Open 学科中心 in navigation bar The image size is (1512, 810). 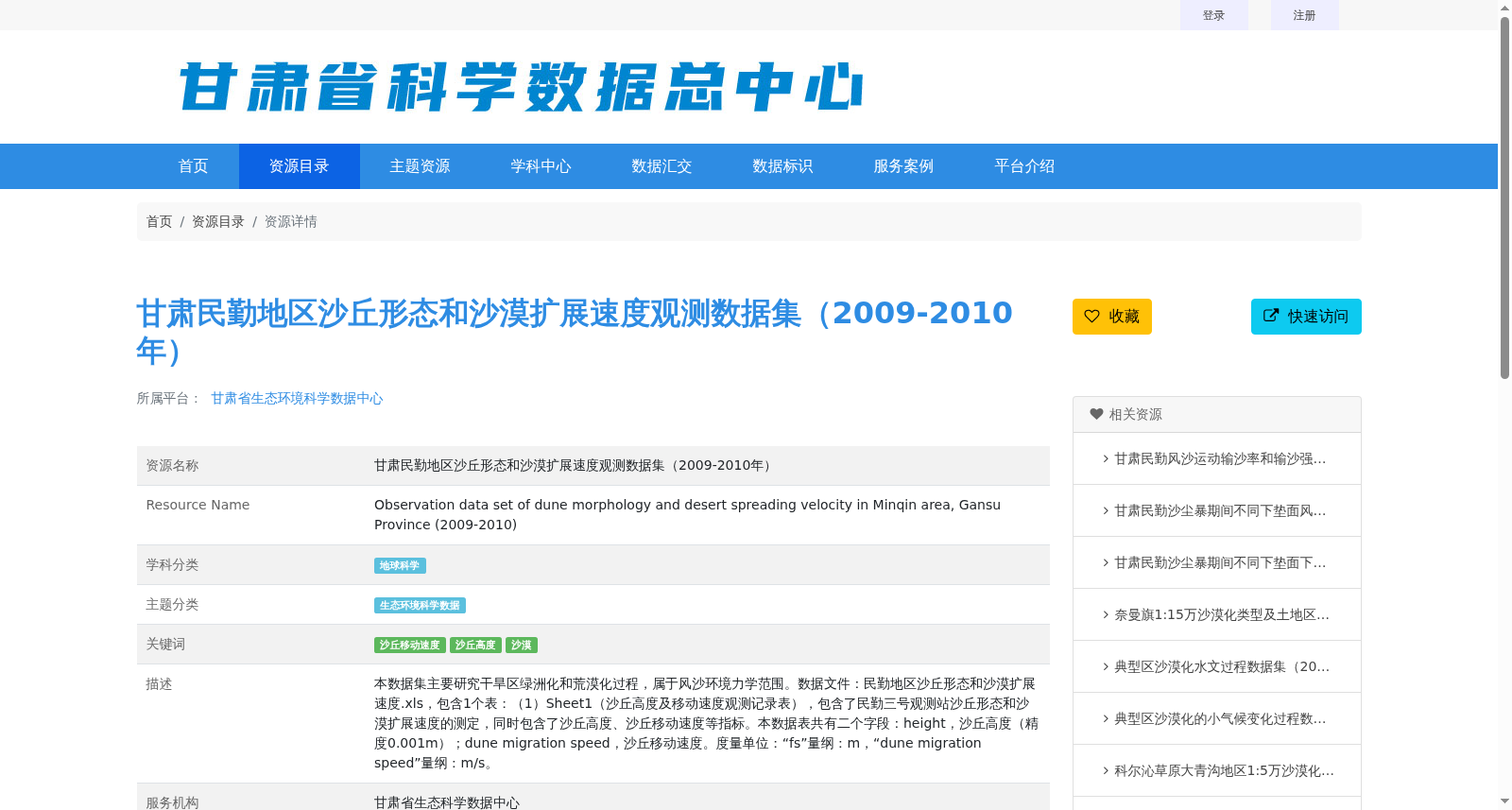(x=541, y=166)
